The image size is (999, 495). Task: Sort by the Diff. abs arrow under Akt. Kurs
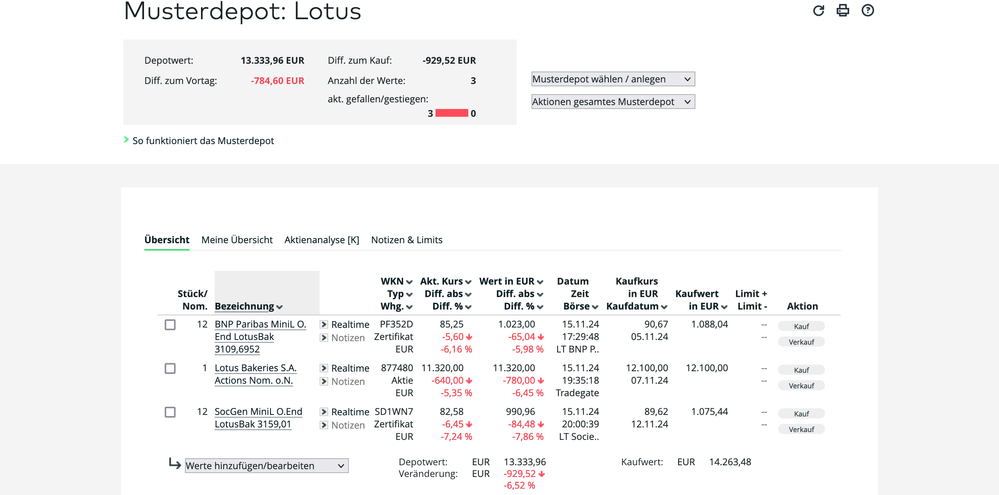click(x=468, y=294)
